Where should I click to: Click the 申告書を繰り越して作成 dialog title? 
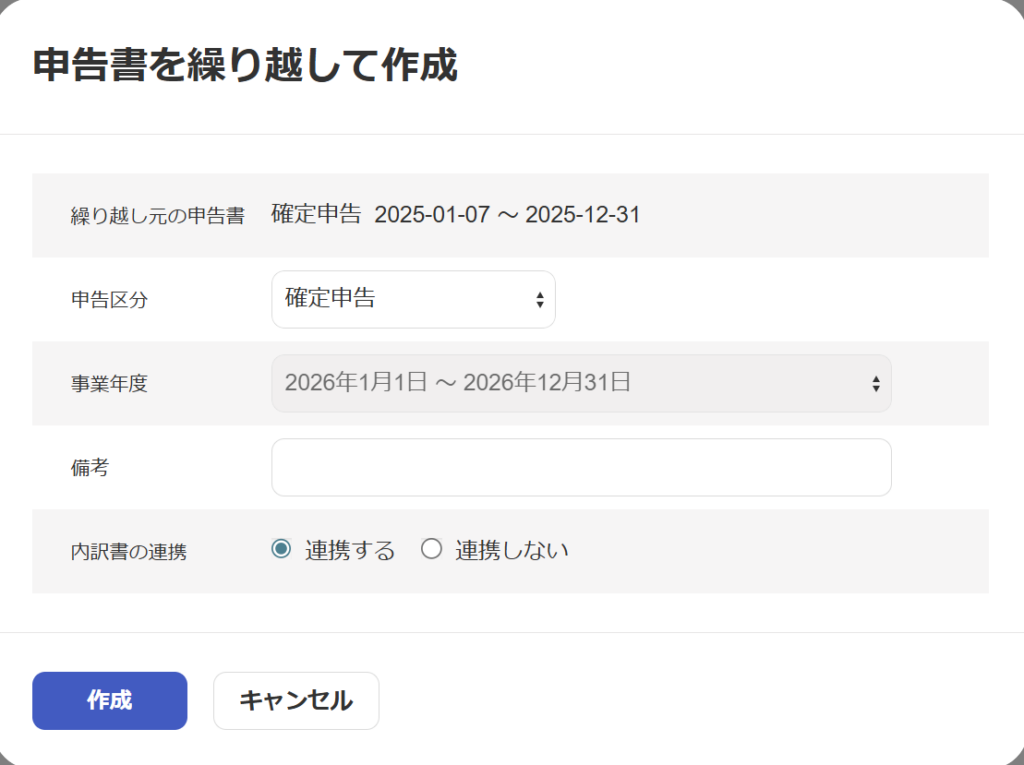(x=246, y=66)
